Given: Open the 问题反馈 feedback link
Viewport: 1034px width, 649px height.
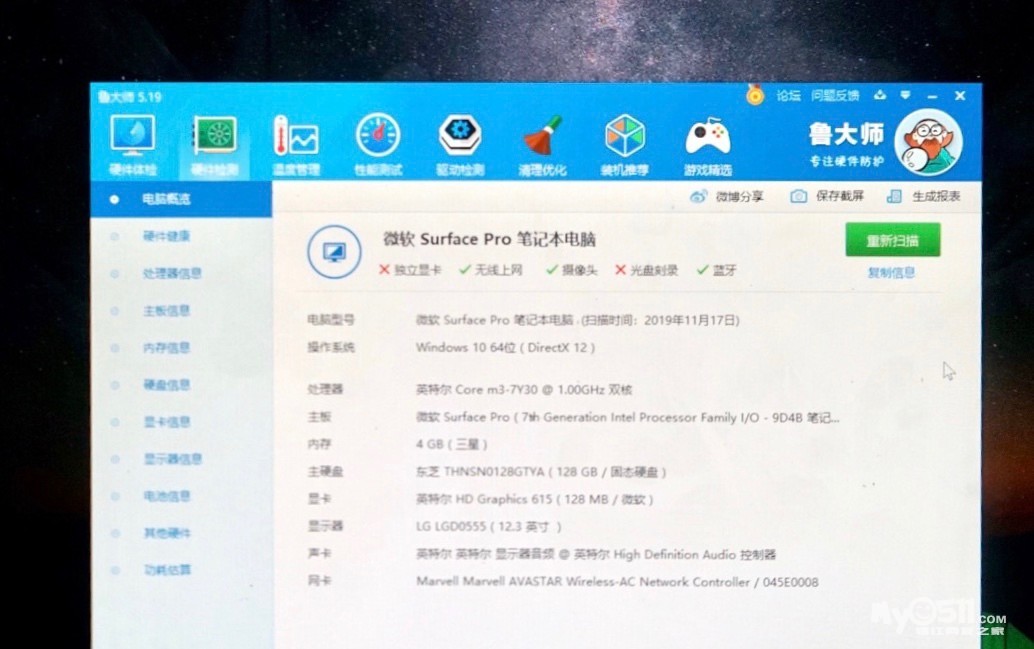Looking at the screenshot, I should [x=835, y=96].
